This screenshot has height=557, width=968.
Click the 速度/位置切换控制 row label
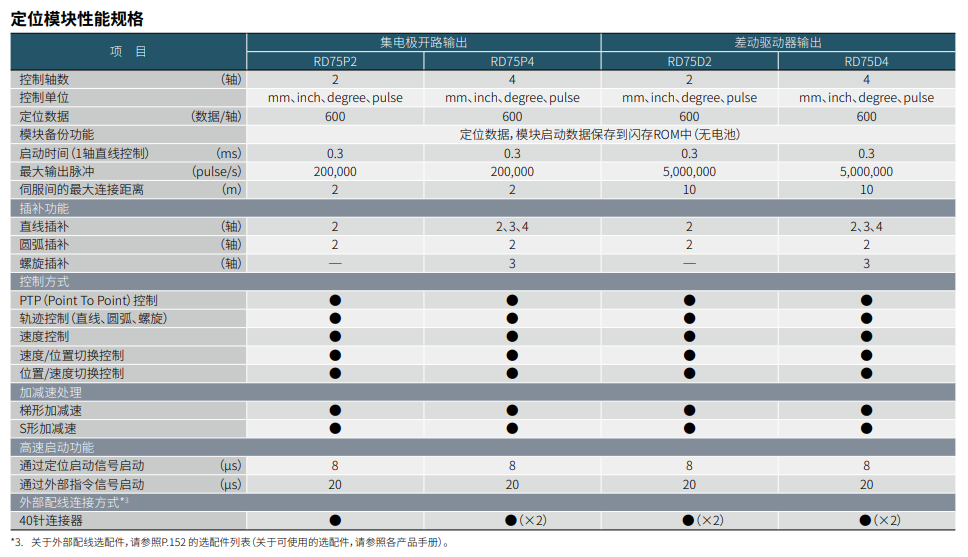pyautogui.click(x=72, y=355)
